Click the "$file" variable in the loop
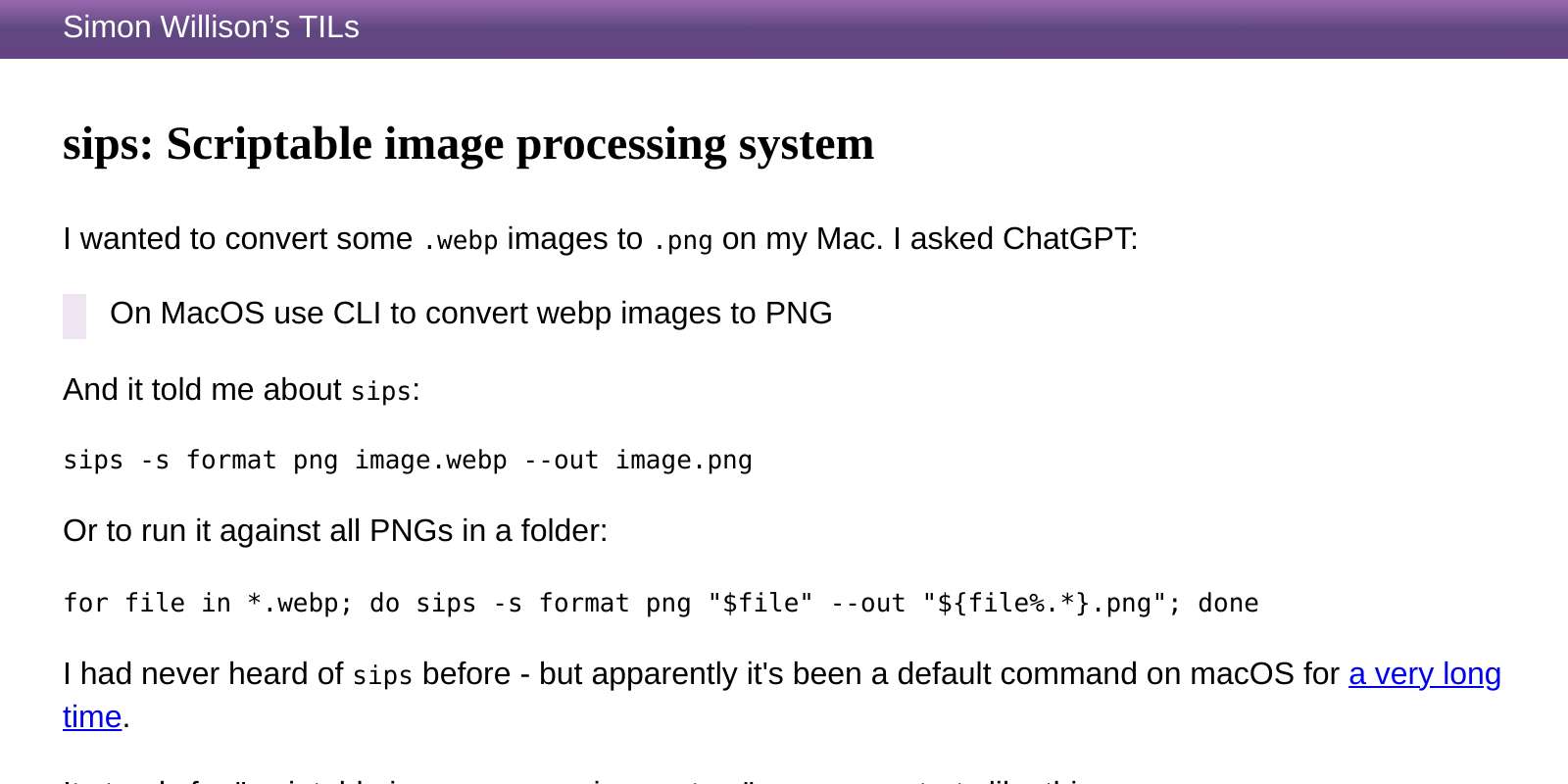This screenshot has width=1568, height=784. [759, 603]
